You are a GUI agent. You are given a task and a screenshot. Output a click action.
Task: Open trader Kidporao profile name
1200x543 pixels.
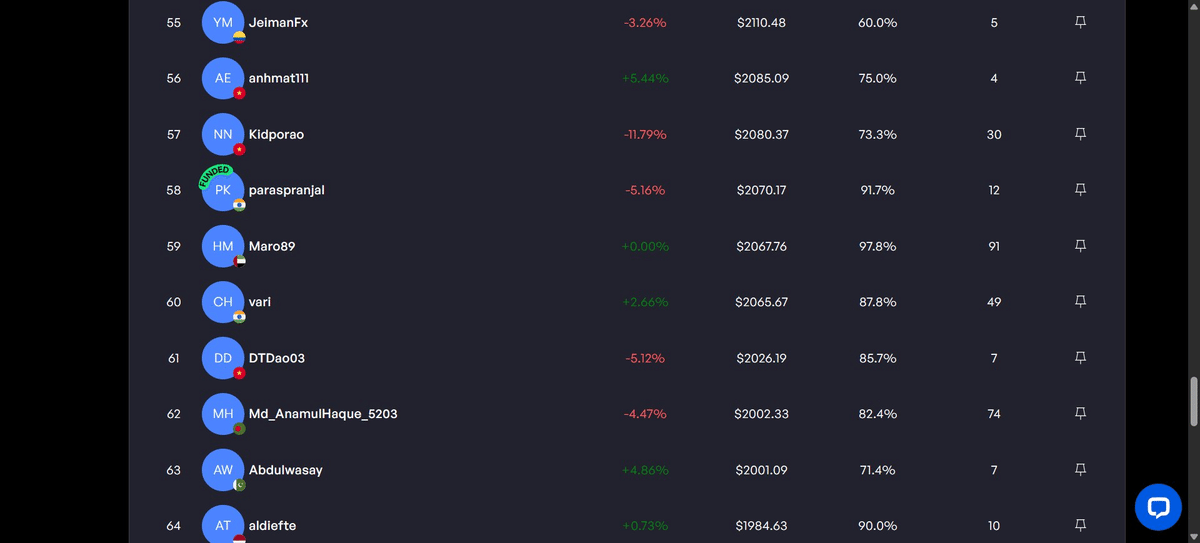point(276,134)
